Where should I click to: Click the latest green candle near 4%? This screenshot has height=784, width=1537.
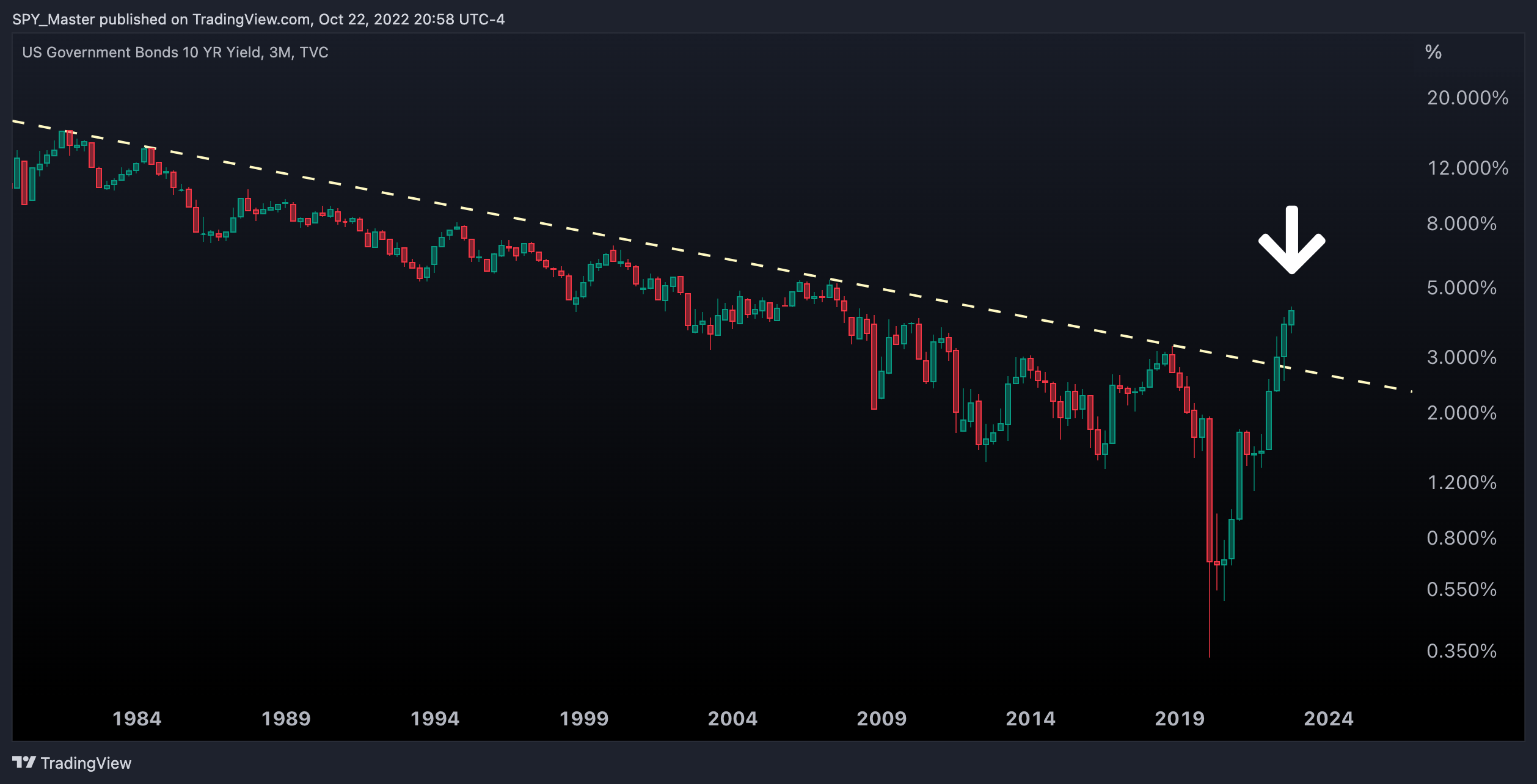click(x=1291, y=318)
